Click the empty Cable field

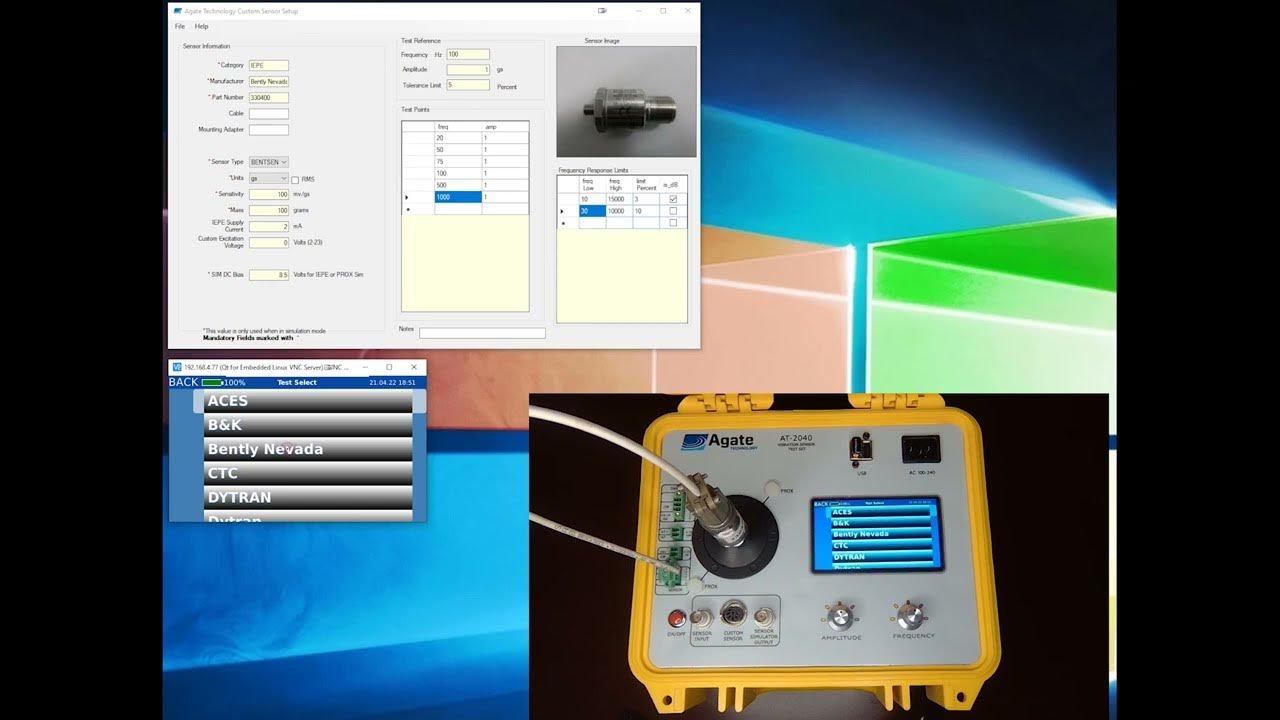point(269,113)
